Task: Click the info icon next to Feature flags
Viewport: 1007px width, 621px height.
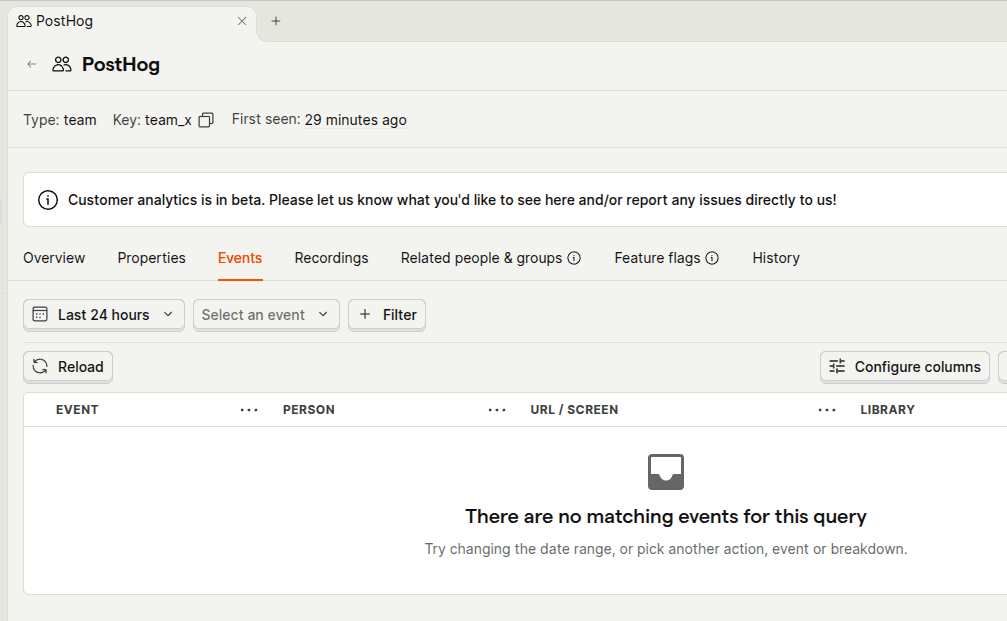Action: [712, 258]
